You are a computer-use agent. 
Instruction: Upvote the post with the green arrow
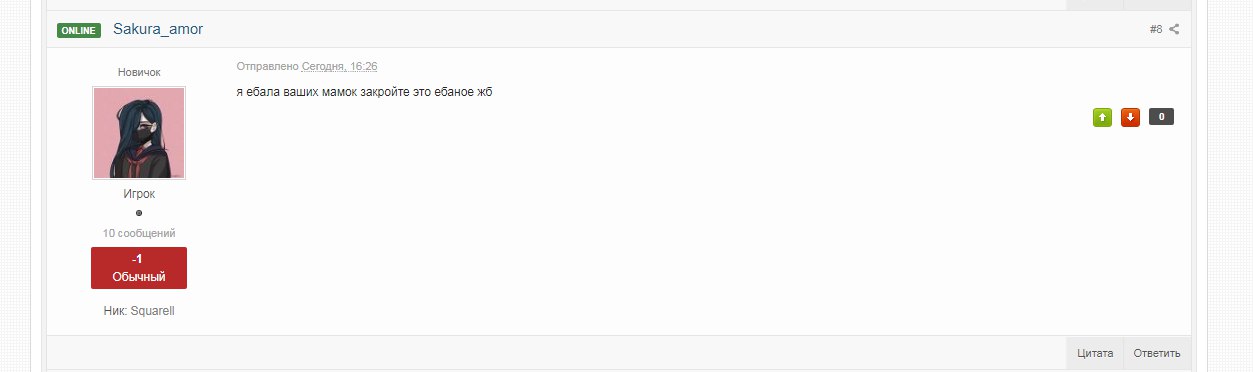coord(1102,117)
